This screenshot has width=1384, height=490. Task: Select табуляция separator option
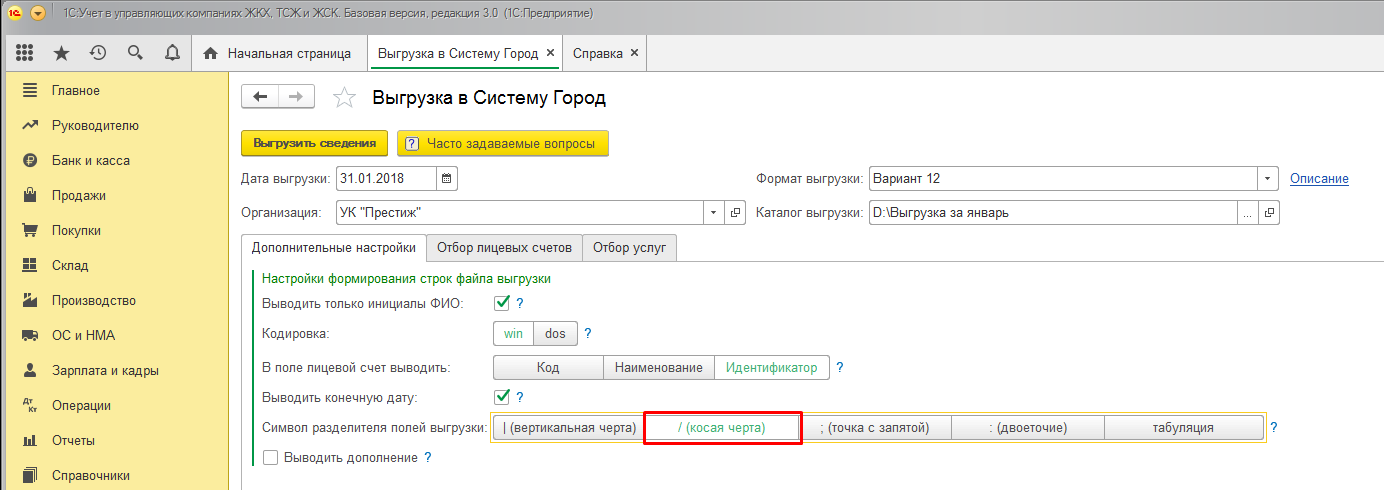click(x=1183, y=428)
